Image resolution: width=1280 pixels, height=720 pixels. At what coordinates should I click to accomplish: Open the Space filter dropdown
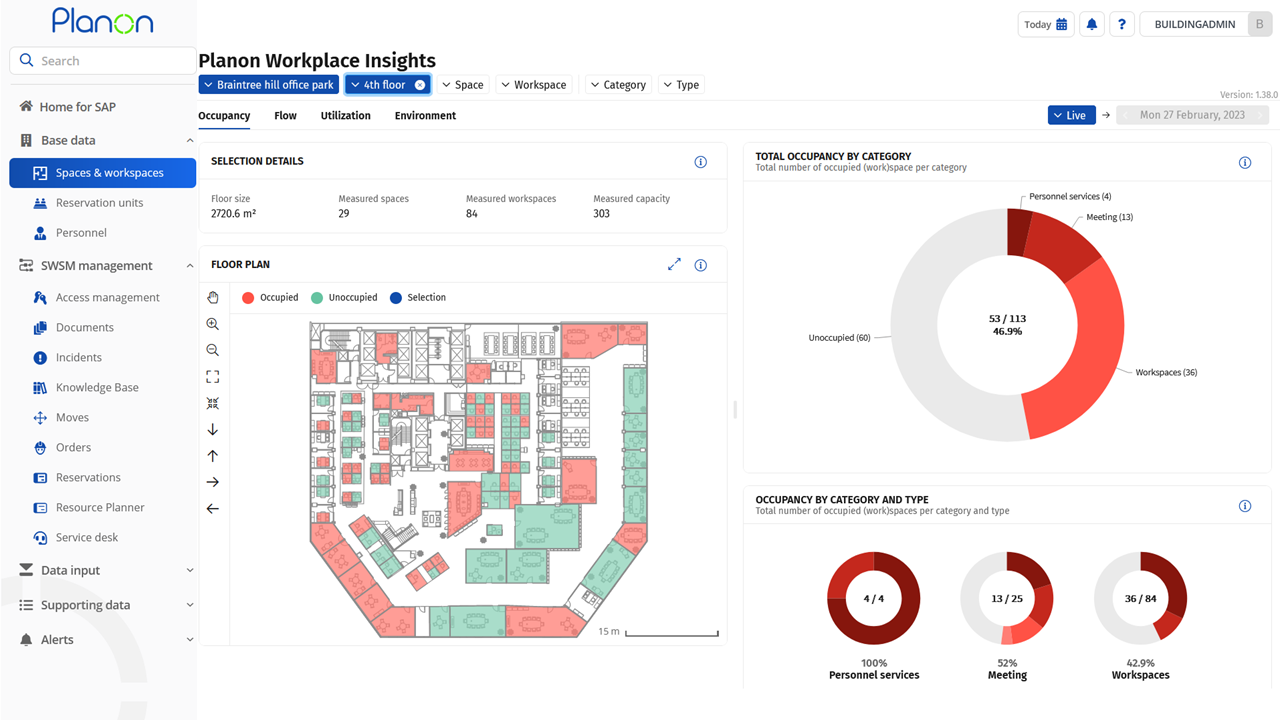(462, 85)
